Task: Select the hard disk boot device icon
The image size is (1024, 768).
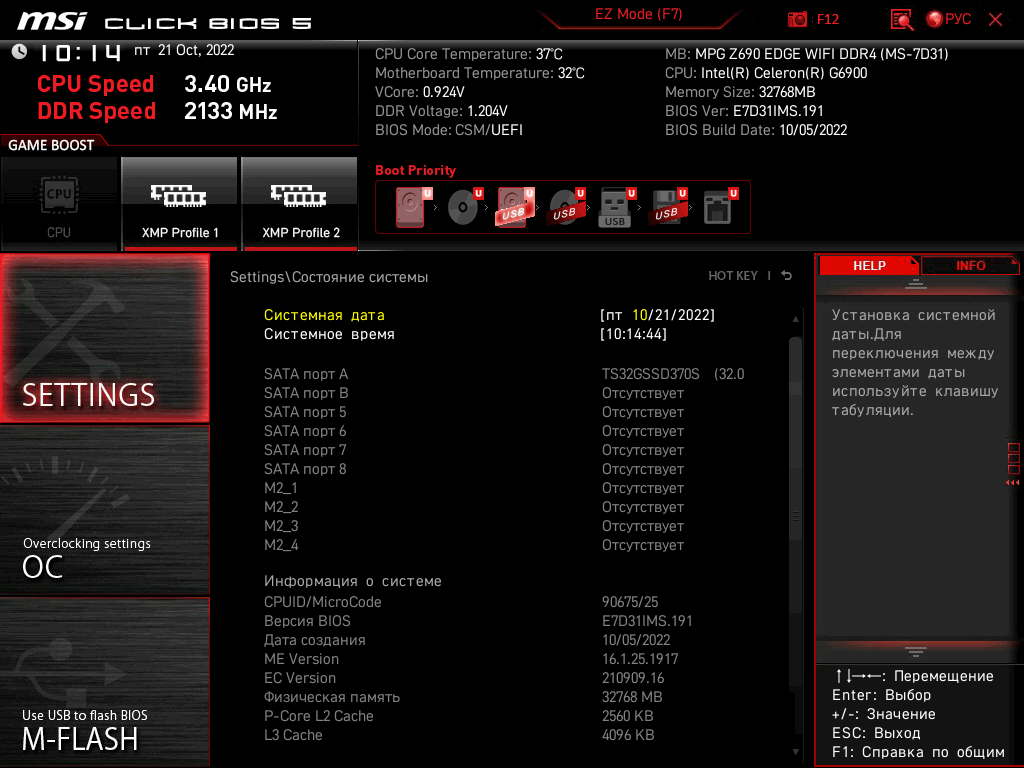Action: pos(411,207)
